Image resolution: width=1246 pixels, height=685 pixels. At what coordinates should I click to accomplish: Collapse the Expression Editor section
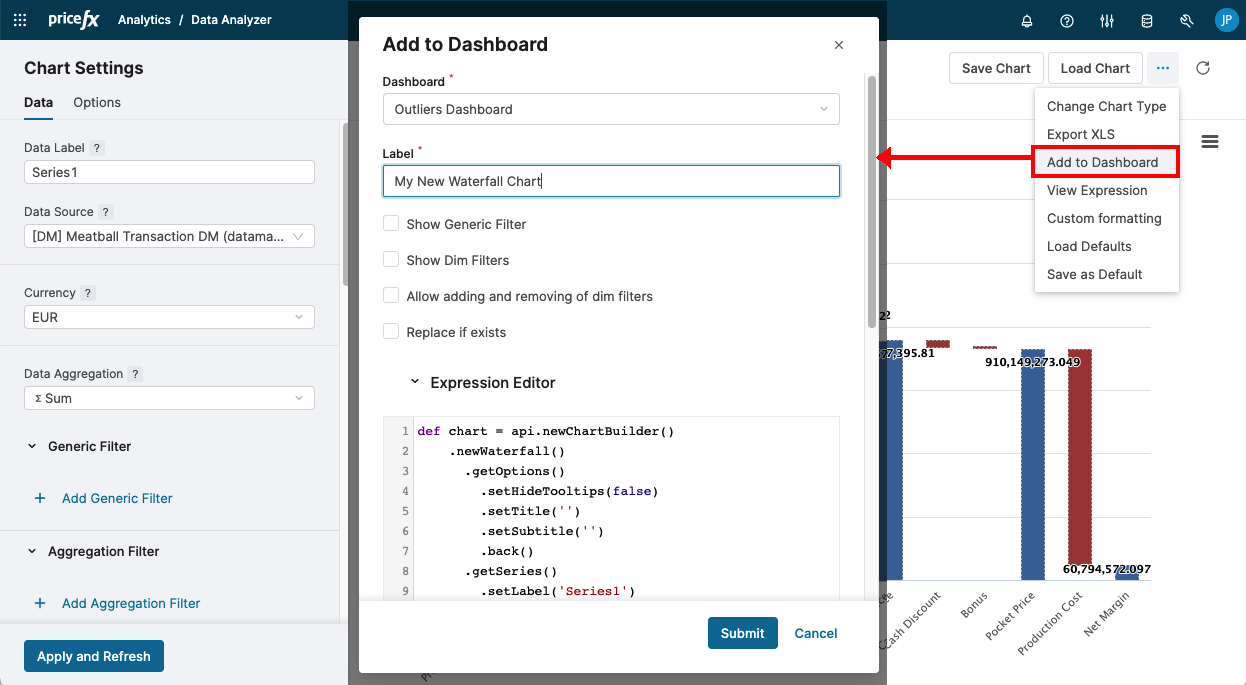point(415,382)
